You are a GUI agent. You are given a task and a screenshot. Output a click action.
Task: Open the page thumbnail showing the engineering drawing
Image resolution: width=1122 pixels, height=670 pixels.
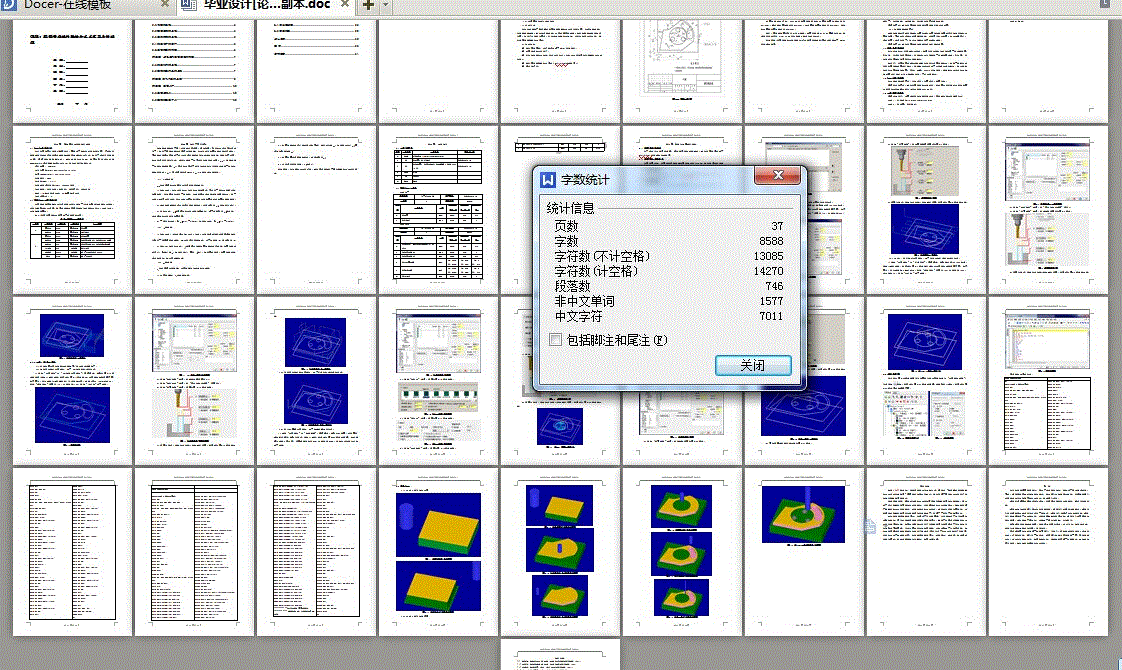coord(682,71)
